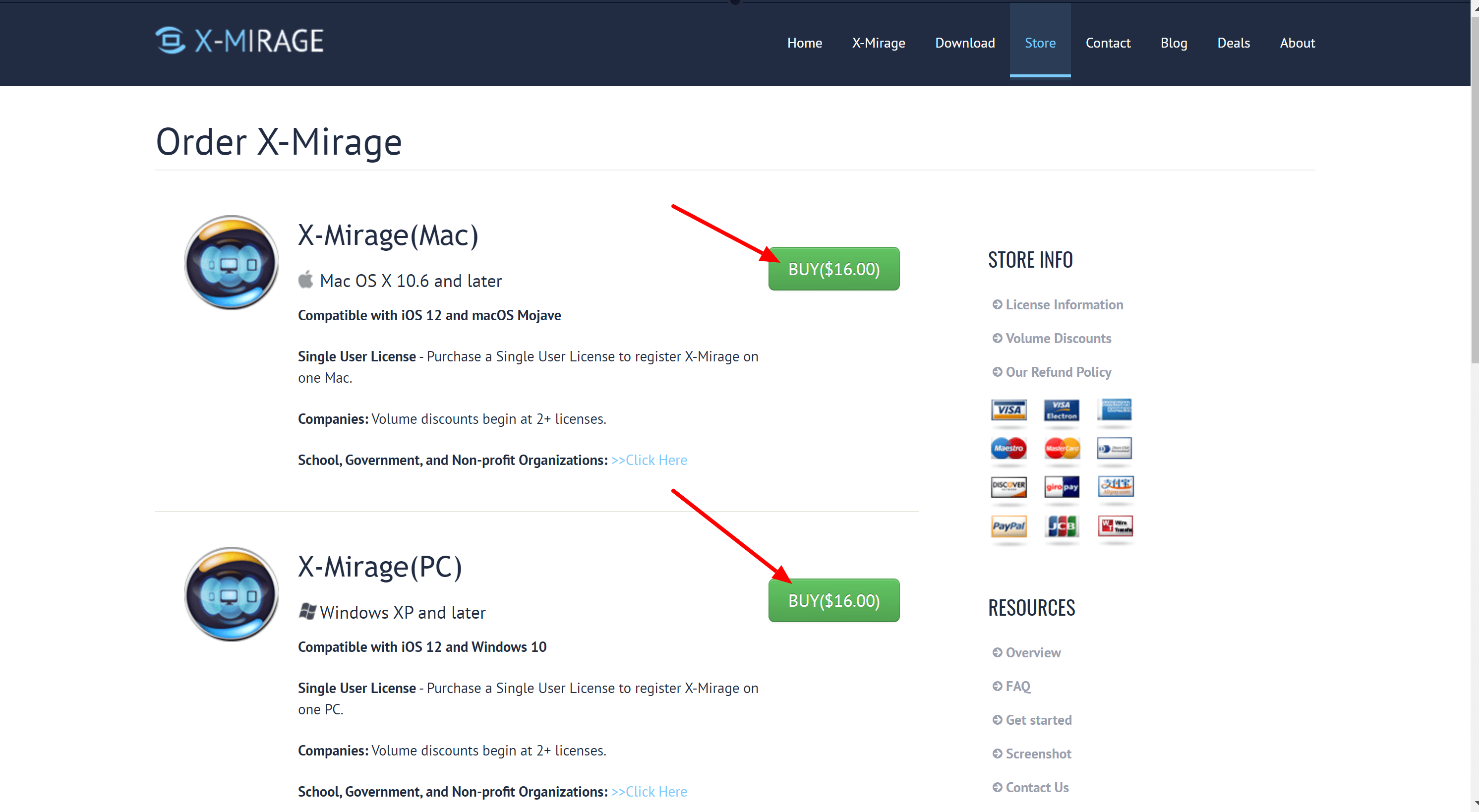Click the Maestro payment icon
The width and height of the screenshot is (1479, 812).
(1008, 448)
